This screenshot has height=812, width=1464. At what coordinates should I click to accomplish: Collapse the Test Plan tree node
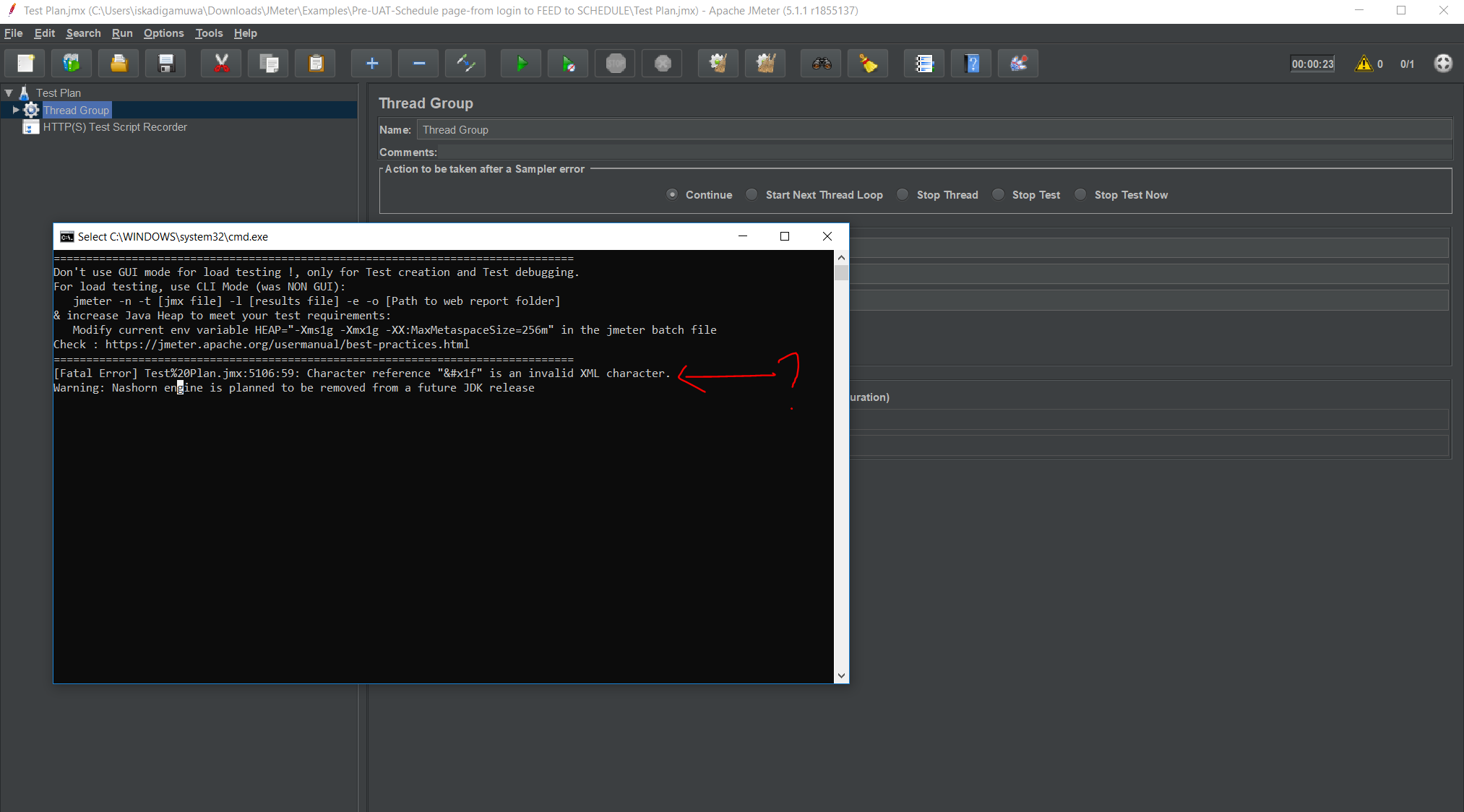(x=9, y=93)
